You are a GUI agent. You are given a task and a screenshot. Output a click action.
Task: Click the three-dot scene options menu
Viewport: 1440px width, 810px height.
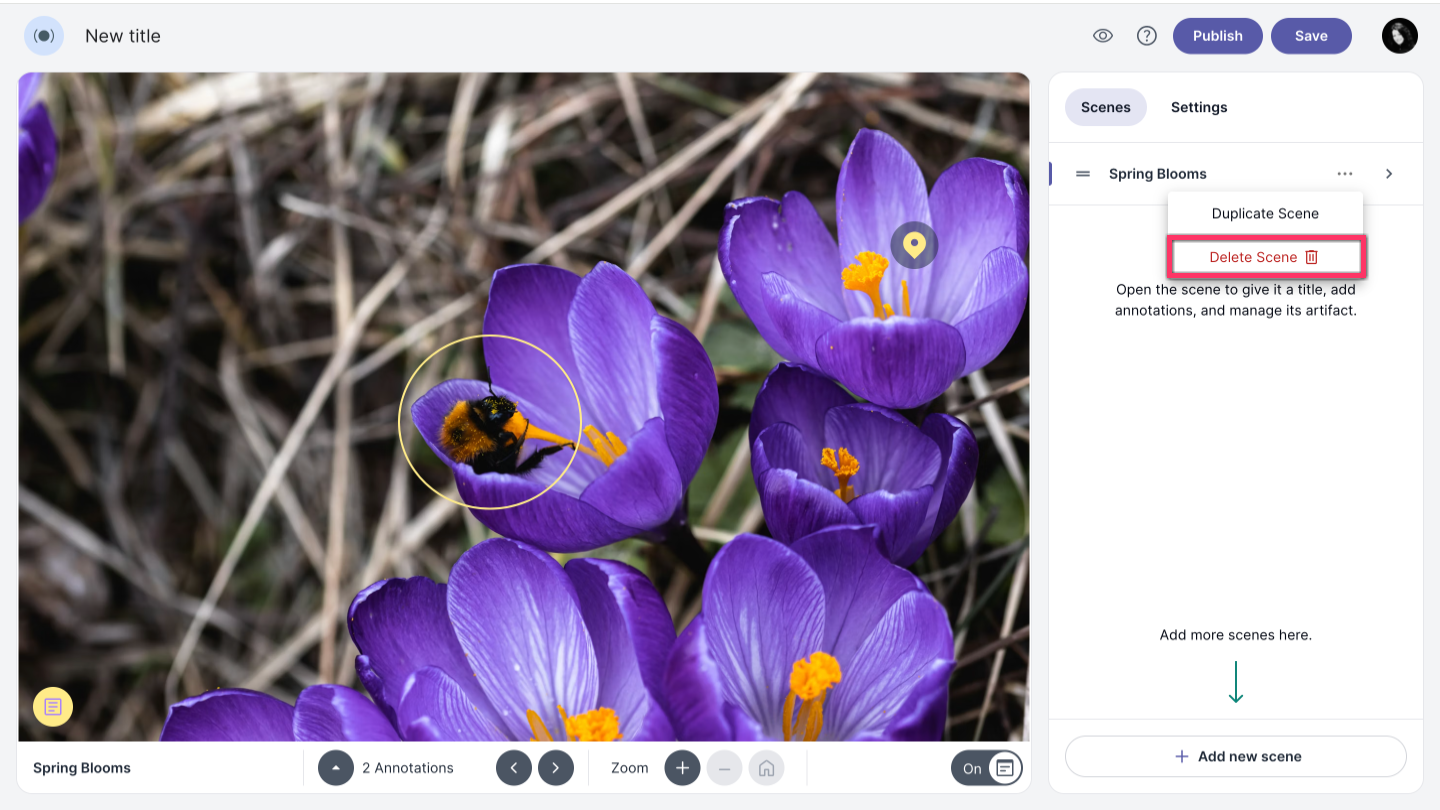click(x=1345, y=174)
